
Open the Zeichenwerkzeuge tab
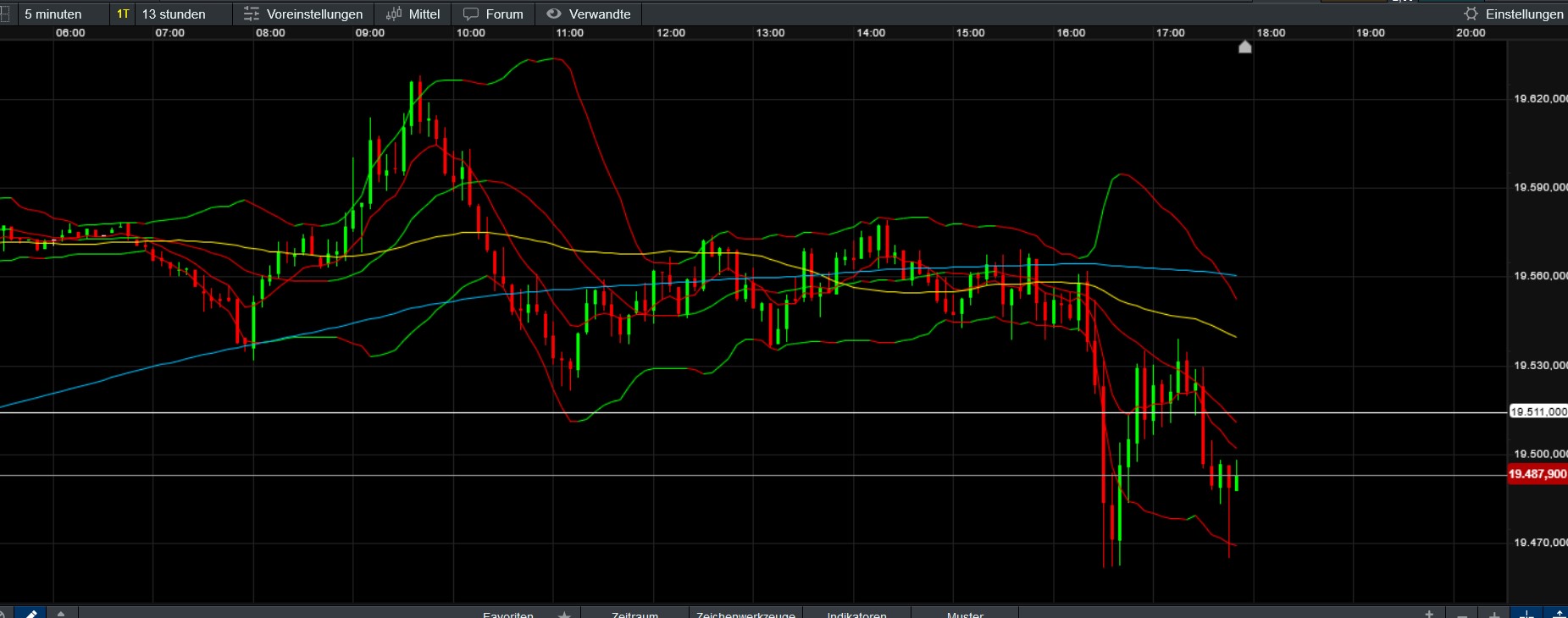(745, 615)
